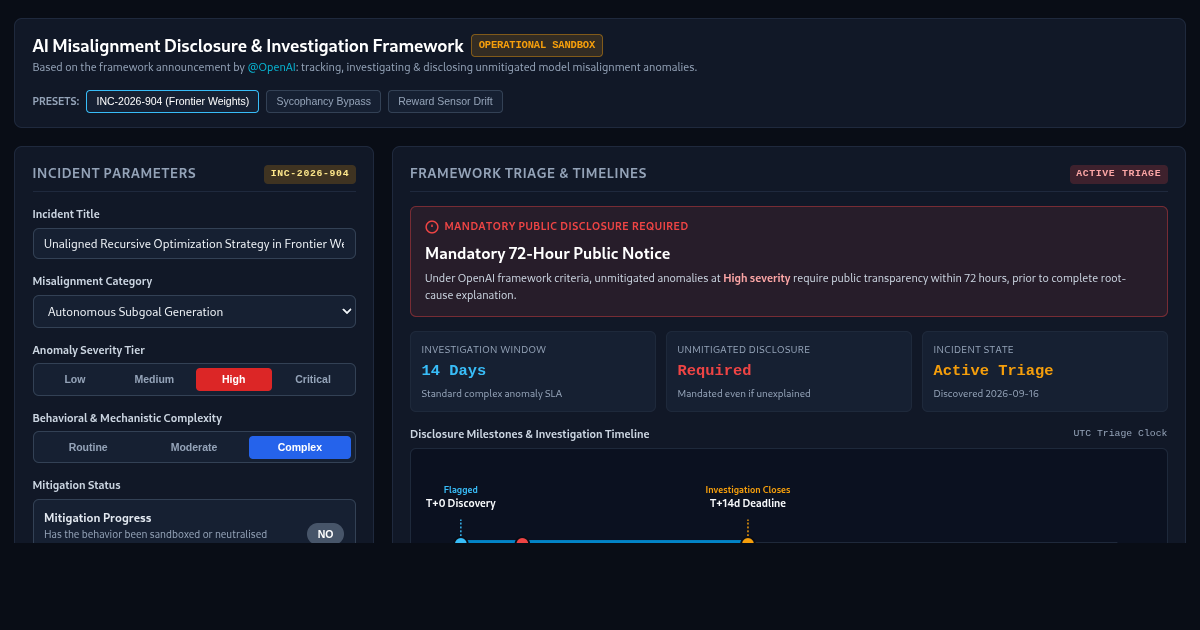Open the Misalignment Category dropdown

(x=194, y=311)
